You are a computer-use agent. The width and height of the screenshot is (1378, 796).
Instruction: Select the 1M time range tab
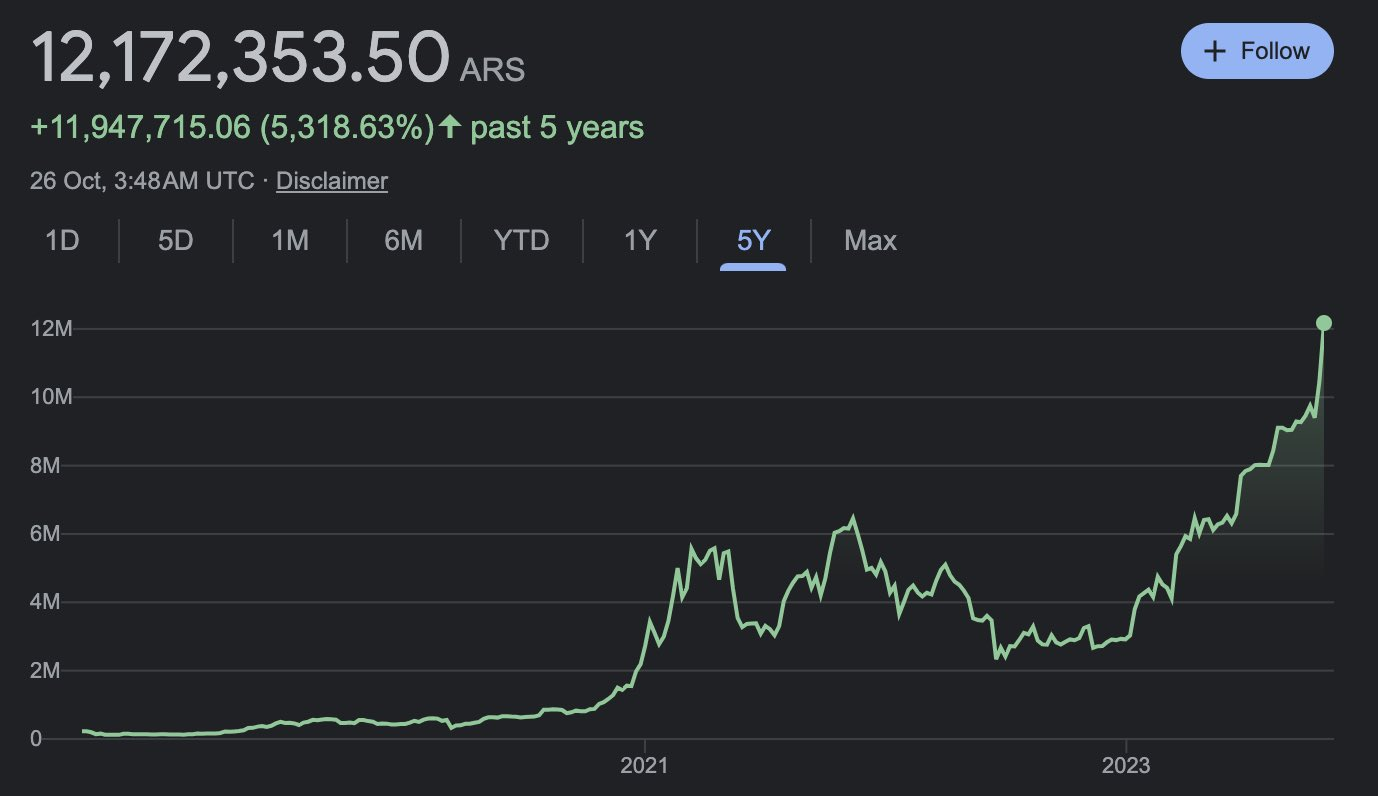[x=290, y=241]
